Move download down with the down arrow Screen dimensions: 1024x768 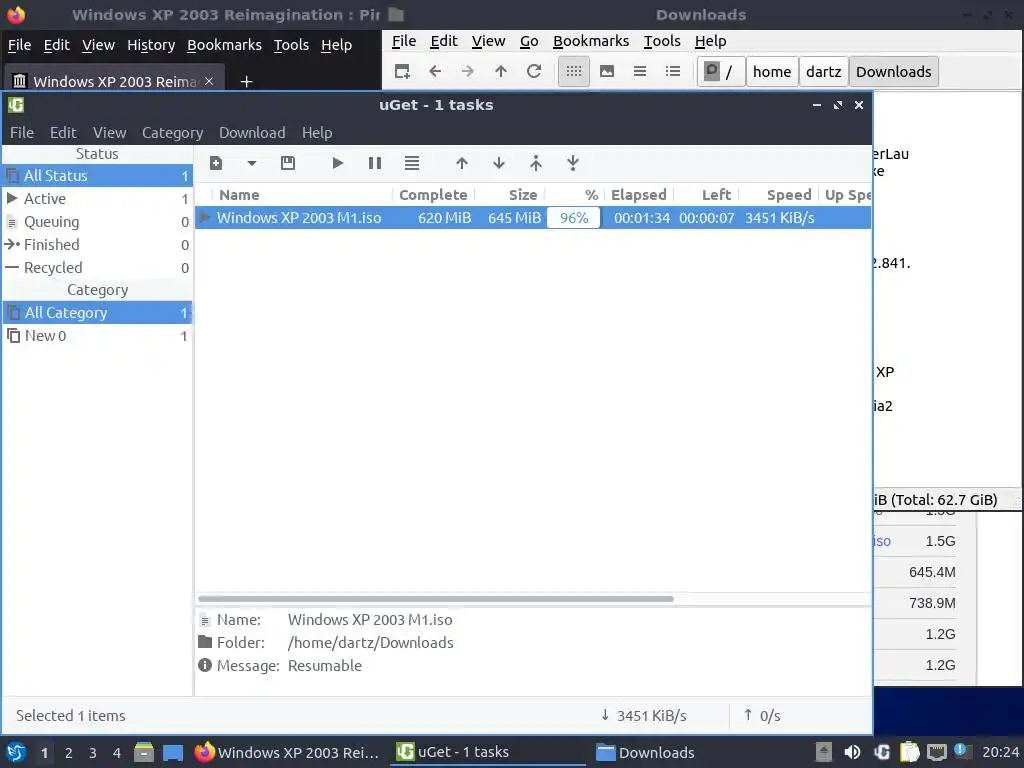point(499,163)
